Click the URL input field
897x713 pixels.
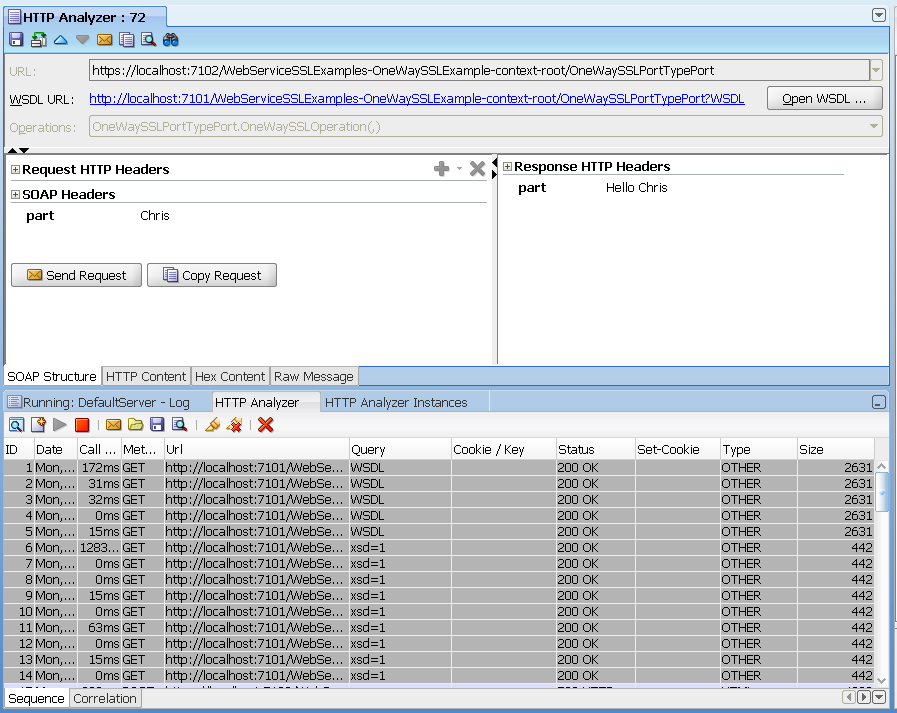[x=479, y=70]
